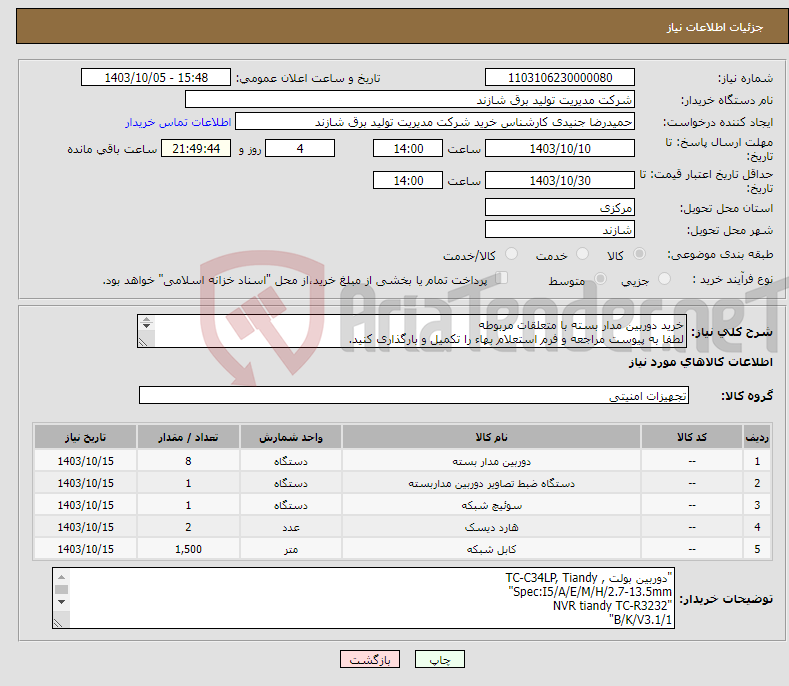
Task: Click the delivery city field شازند
Action: pyautogui.click(x=560, y=230)
